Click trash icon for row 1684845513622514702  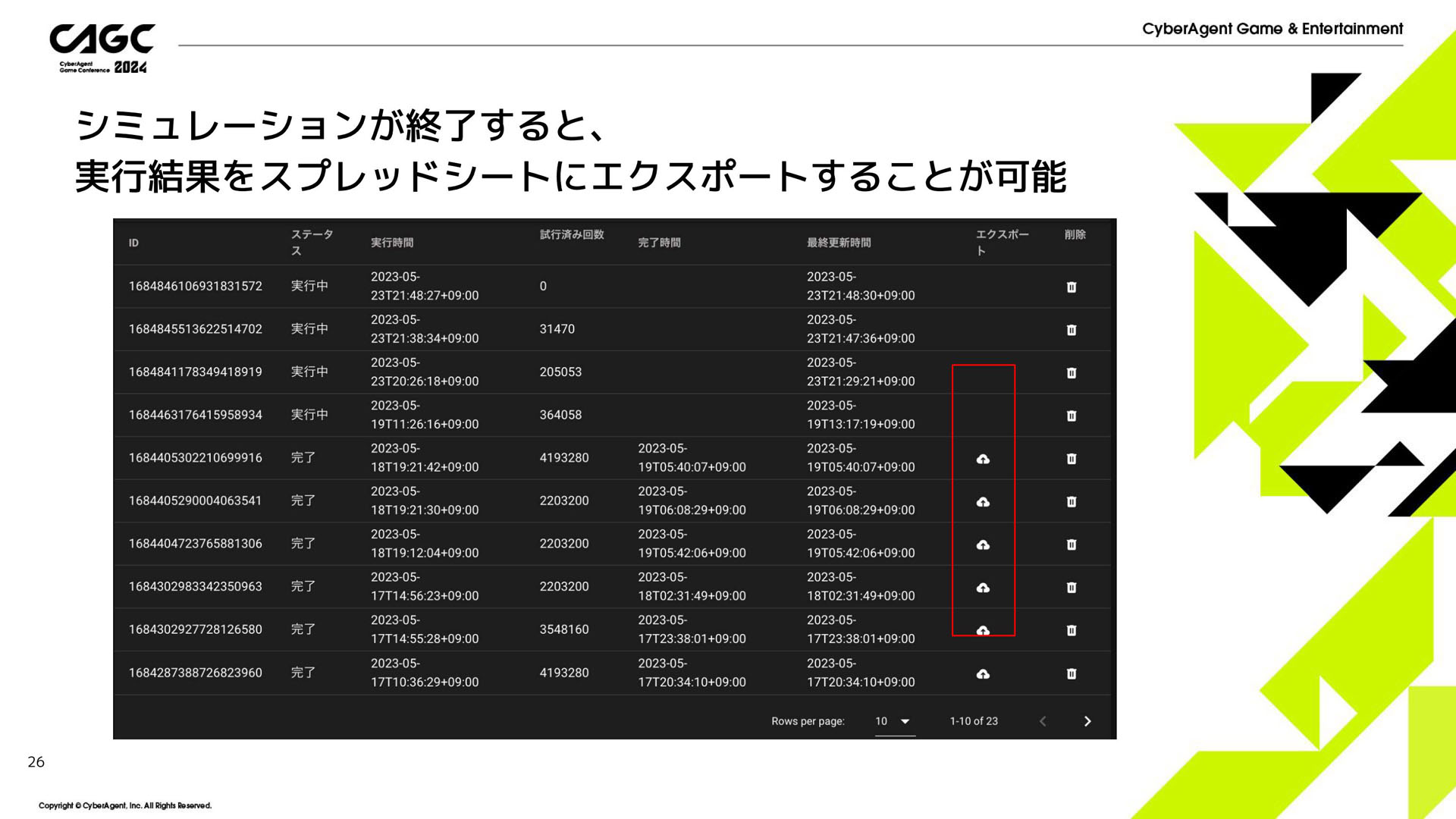[x=1072, y=330]
